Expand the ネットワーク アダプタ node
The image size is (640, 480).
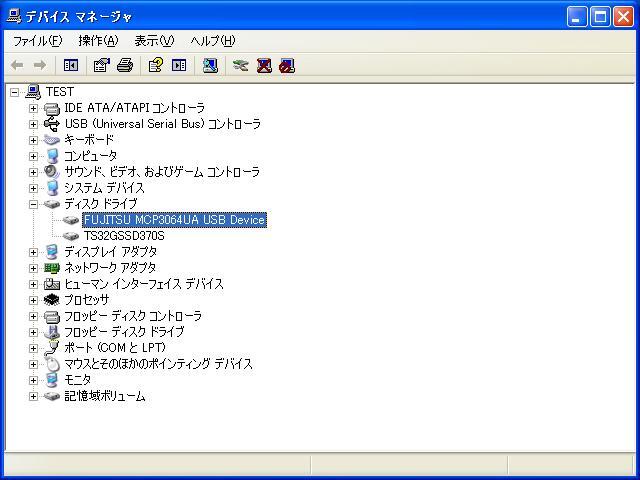(33, 268)
